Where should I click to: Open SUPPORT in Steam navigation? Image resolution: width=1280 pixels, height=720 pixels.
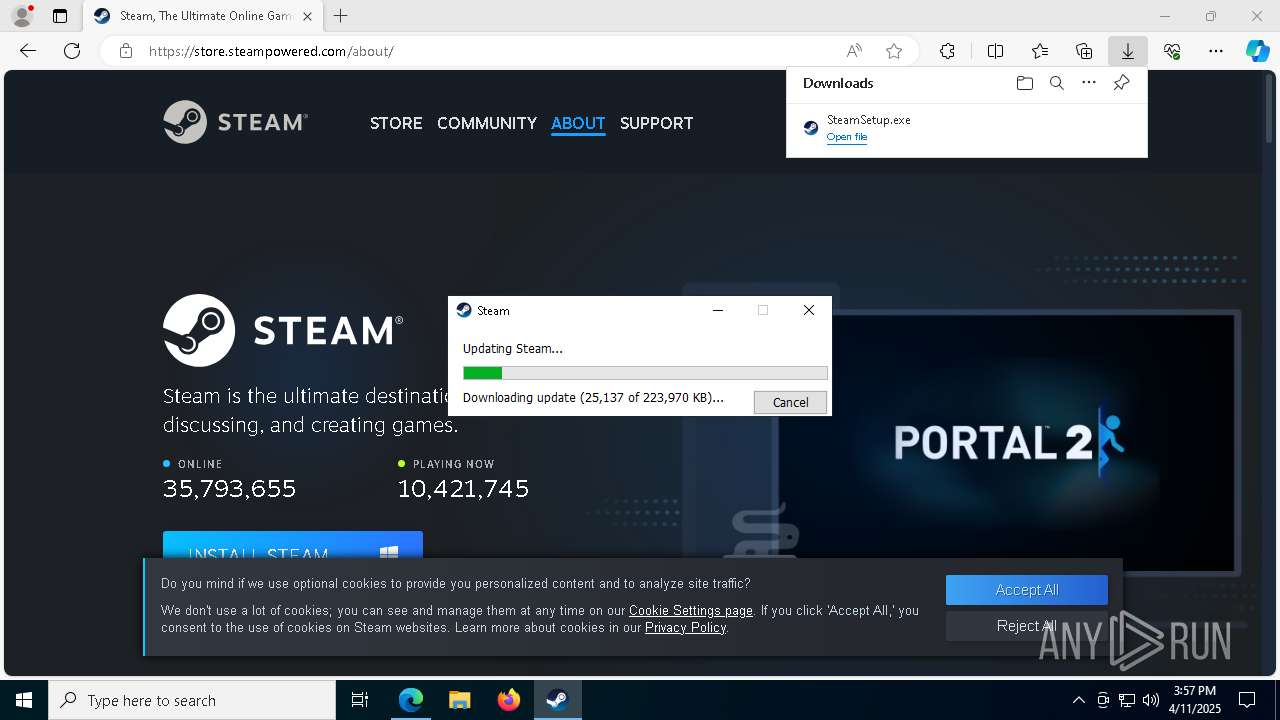click(x=656, y=123)
